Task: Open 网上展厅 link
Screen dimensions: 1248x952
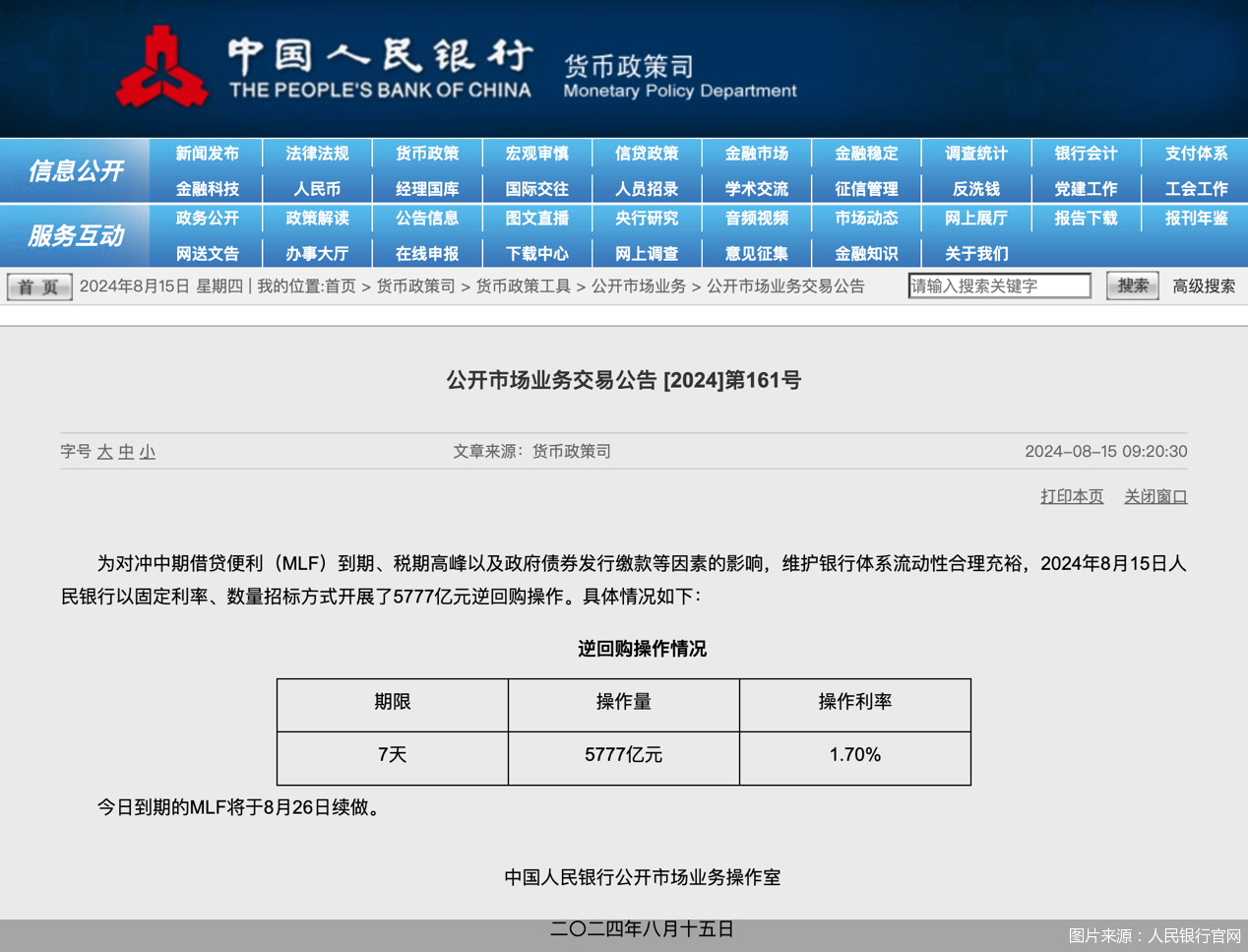Action: coord(976,219)
